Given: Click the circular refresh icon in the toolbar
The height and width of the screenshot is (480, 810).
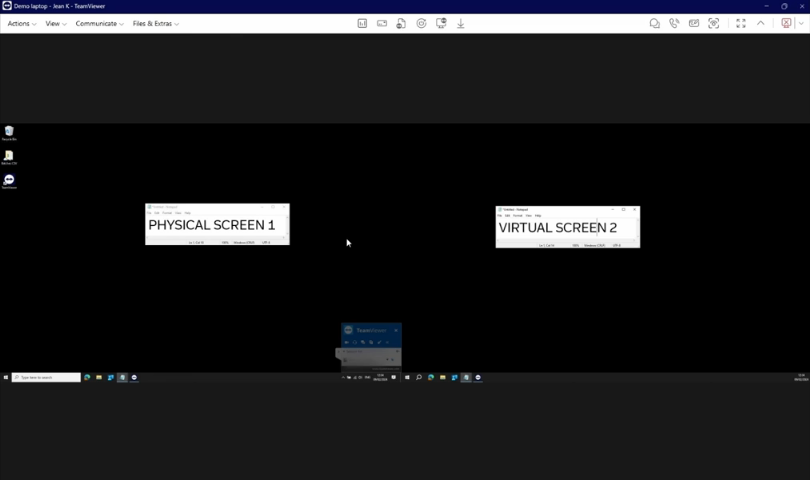Looking at the screenshot, I should (422, 23).
